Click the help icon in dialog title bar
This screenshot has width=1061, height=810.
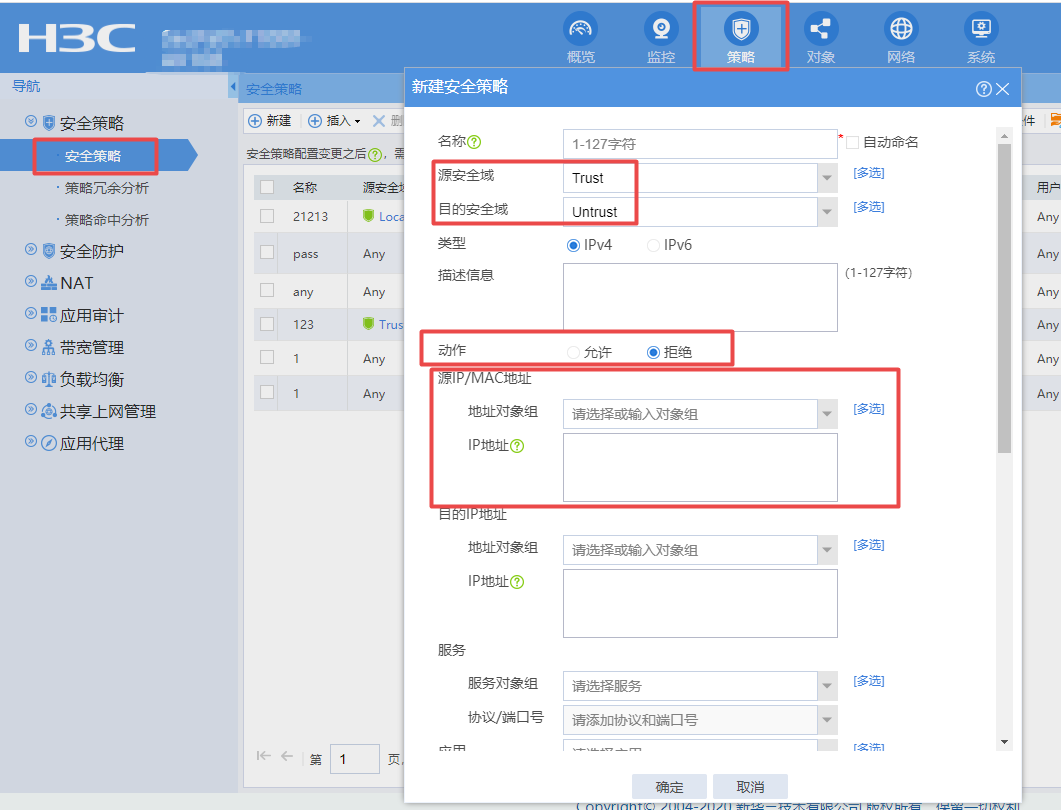[984, 89]
